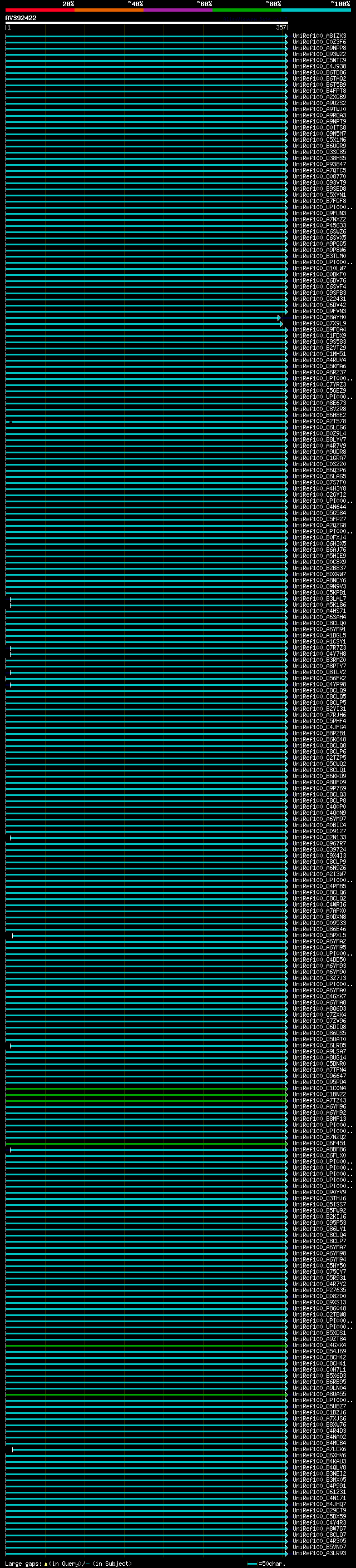
Task: Click the cyan alignment bar for UniRef100_A8IZK3
Action: click(146, 36)
